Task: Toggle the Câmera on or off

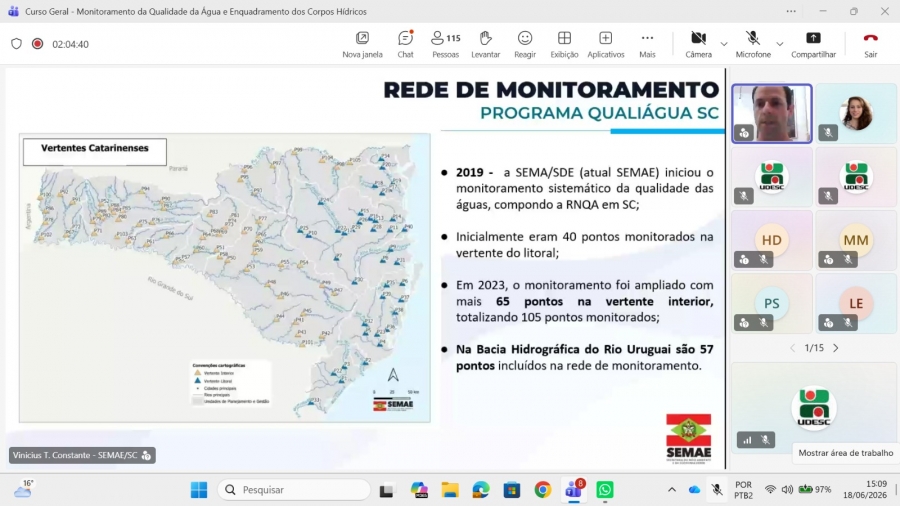Action: pos(699,44)
